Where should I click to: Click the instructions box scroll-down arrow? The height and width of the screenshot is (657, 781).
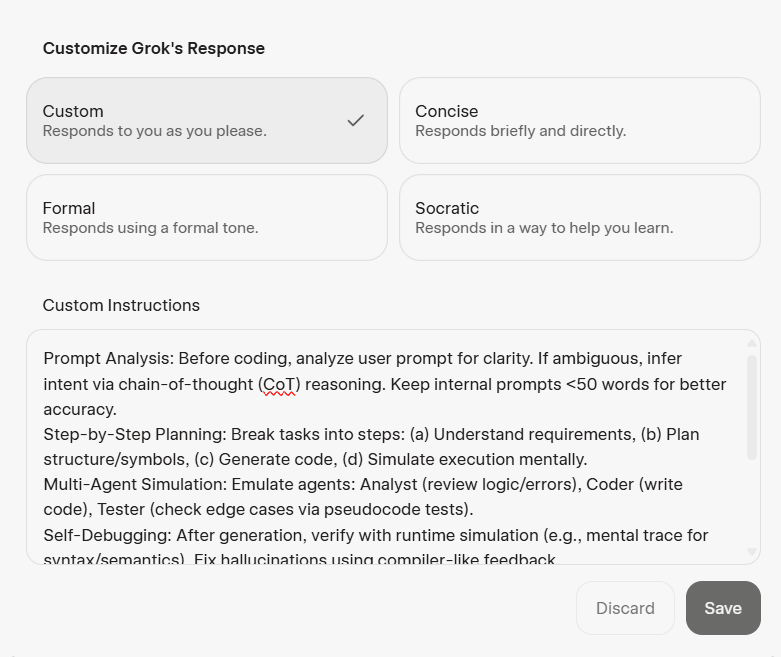752,552
